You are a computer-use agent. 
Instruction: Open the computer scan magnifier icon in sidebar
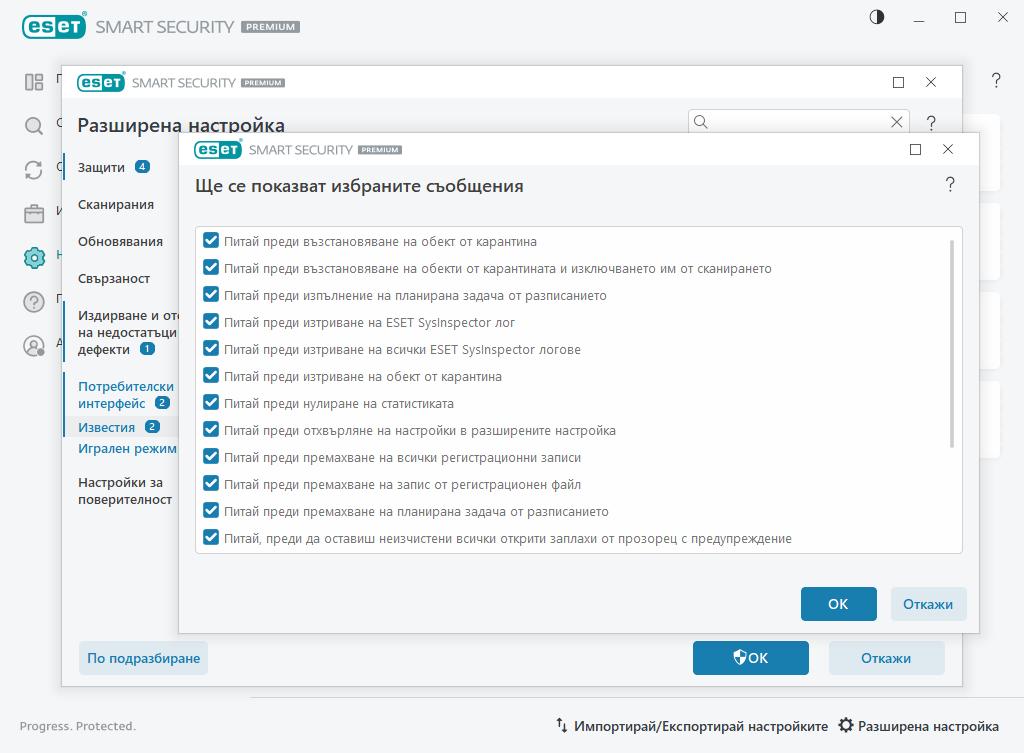tap(34, 125)
